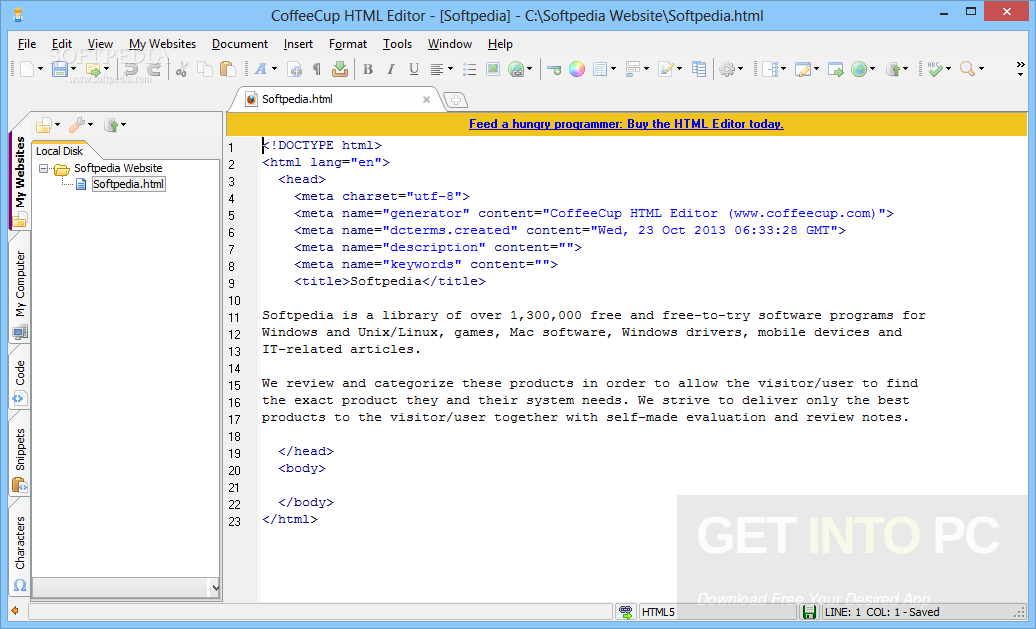1036x629 pixels.
Task: Click the New document toolbar icon
Action: click(x=27, y=69)
